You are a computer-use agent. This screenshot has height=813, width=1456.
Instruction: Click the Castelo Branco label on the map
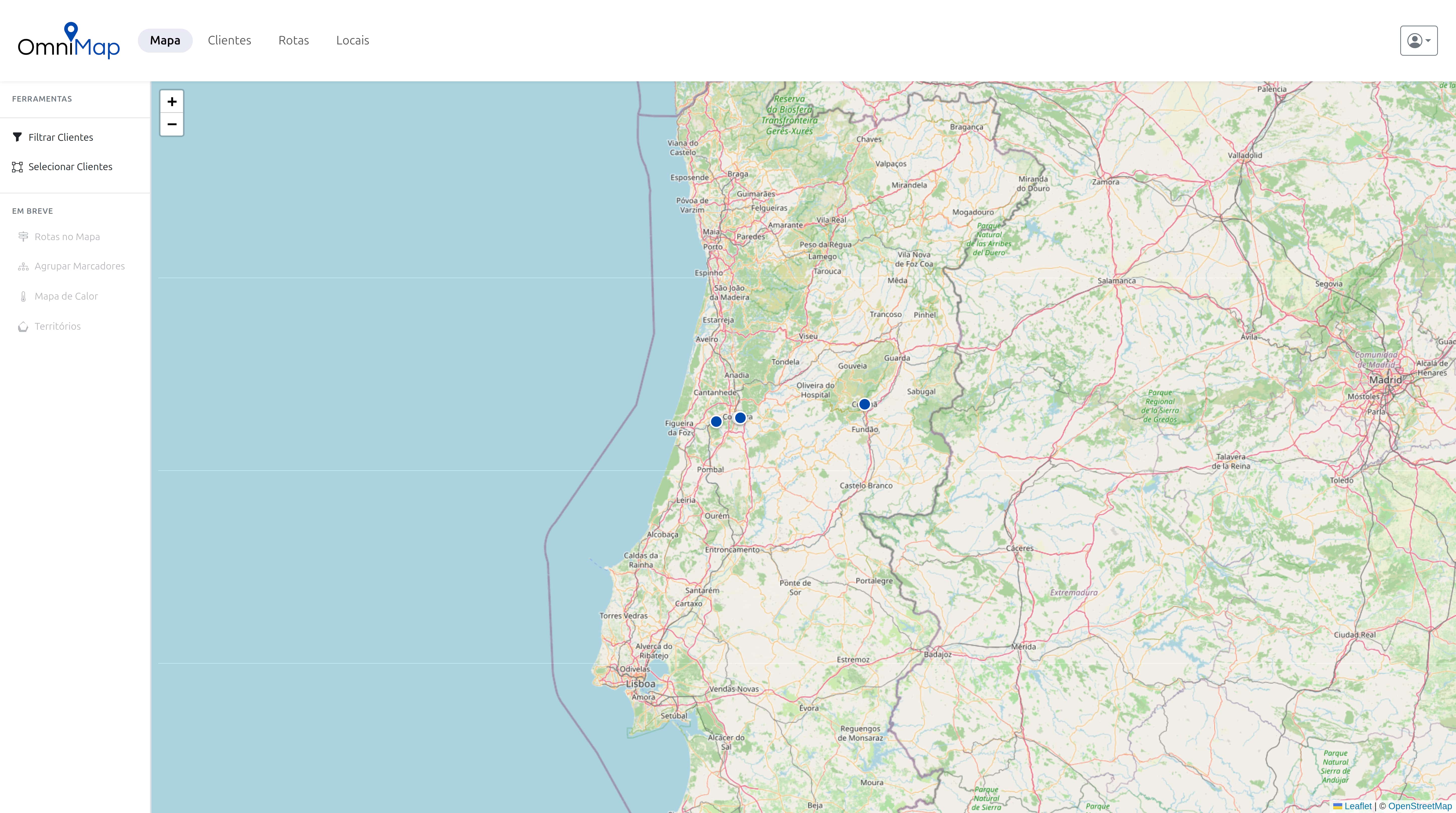tap(866, 486)
